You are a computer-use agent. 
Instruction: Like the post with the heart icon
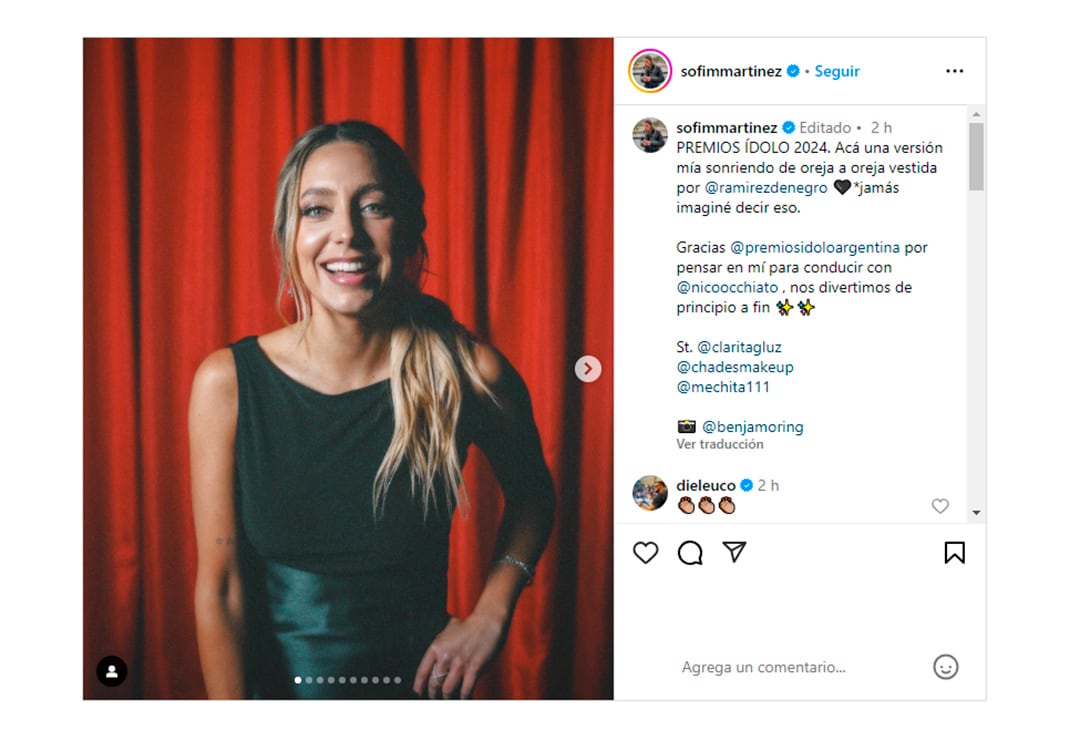(x=646, y=553)
